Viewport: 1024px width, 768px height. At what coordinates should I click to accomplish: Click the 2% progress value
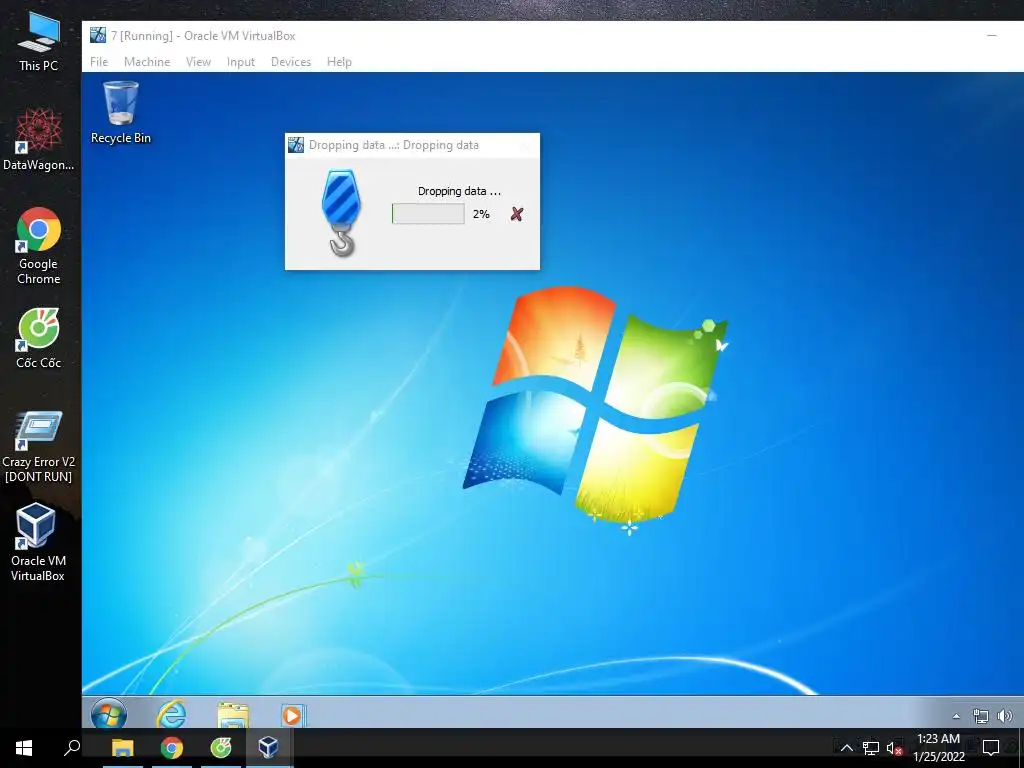(481, 214)
